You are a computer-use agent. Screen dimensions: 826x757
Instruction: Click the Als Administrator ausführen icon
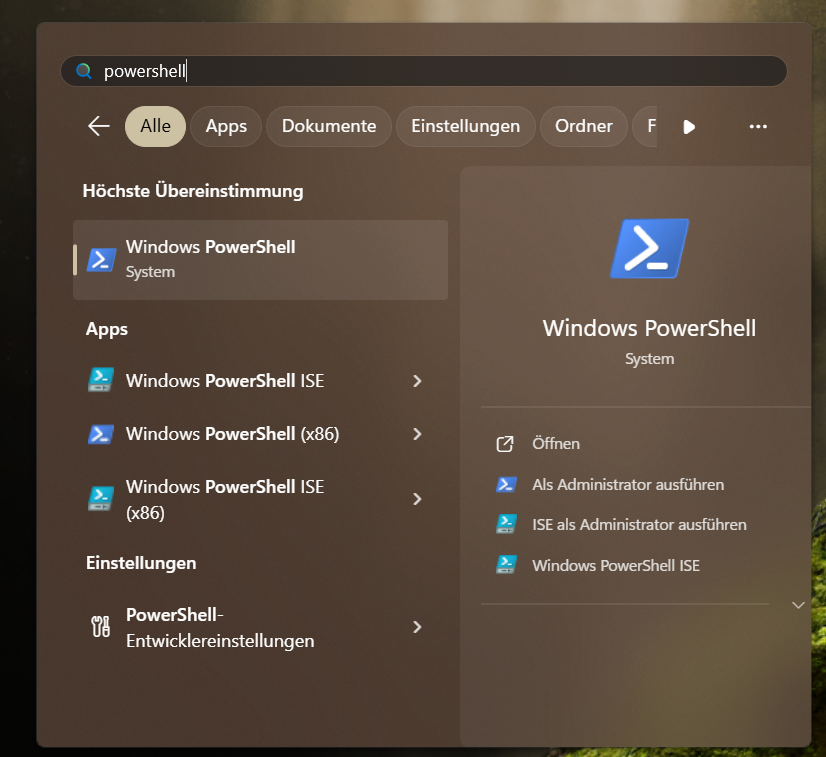coord(506,484)
